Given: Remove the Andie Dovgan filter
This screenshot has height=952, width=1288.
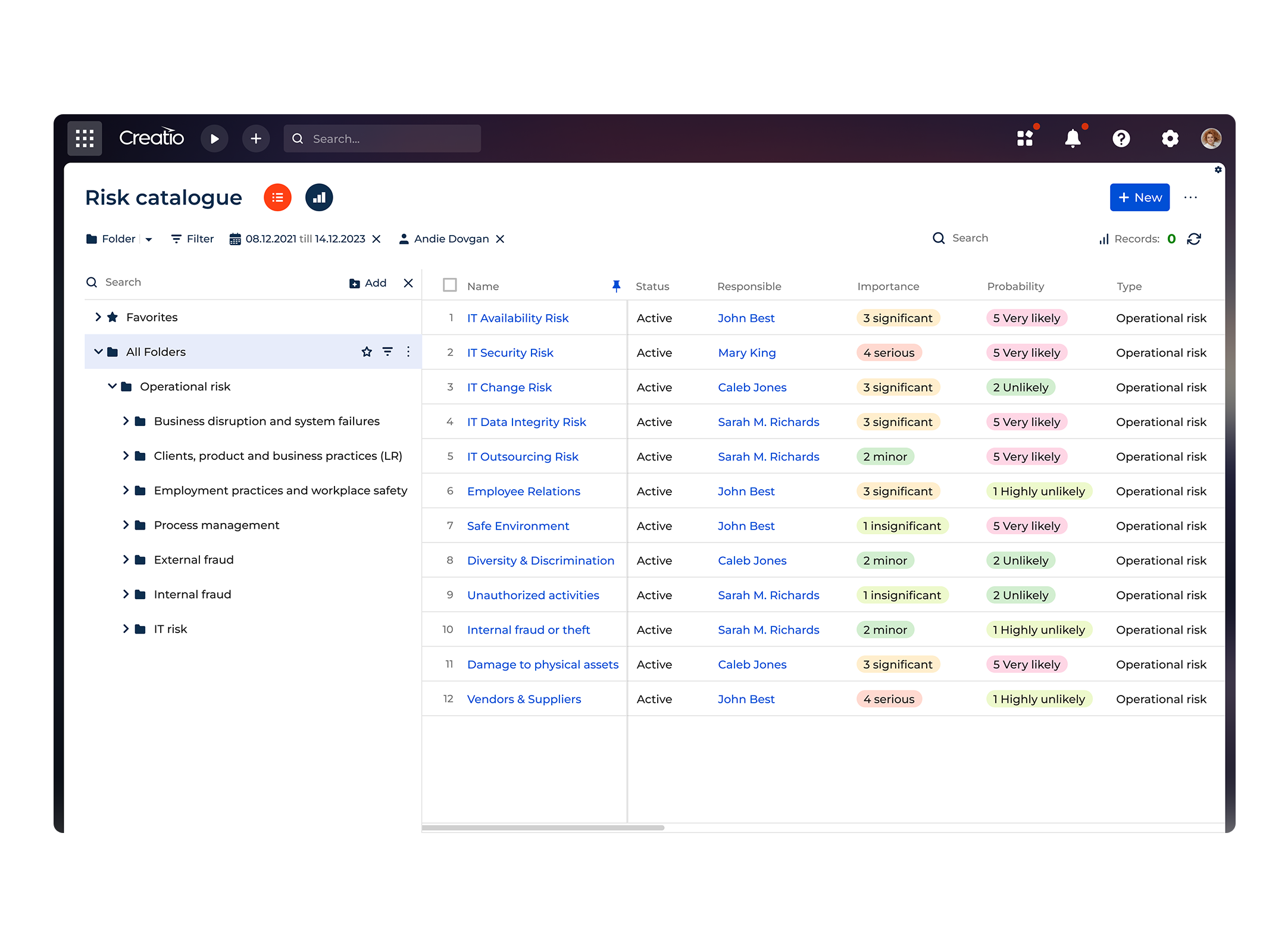Looking at the screenshot, I should coord(501,239).
